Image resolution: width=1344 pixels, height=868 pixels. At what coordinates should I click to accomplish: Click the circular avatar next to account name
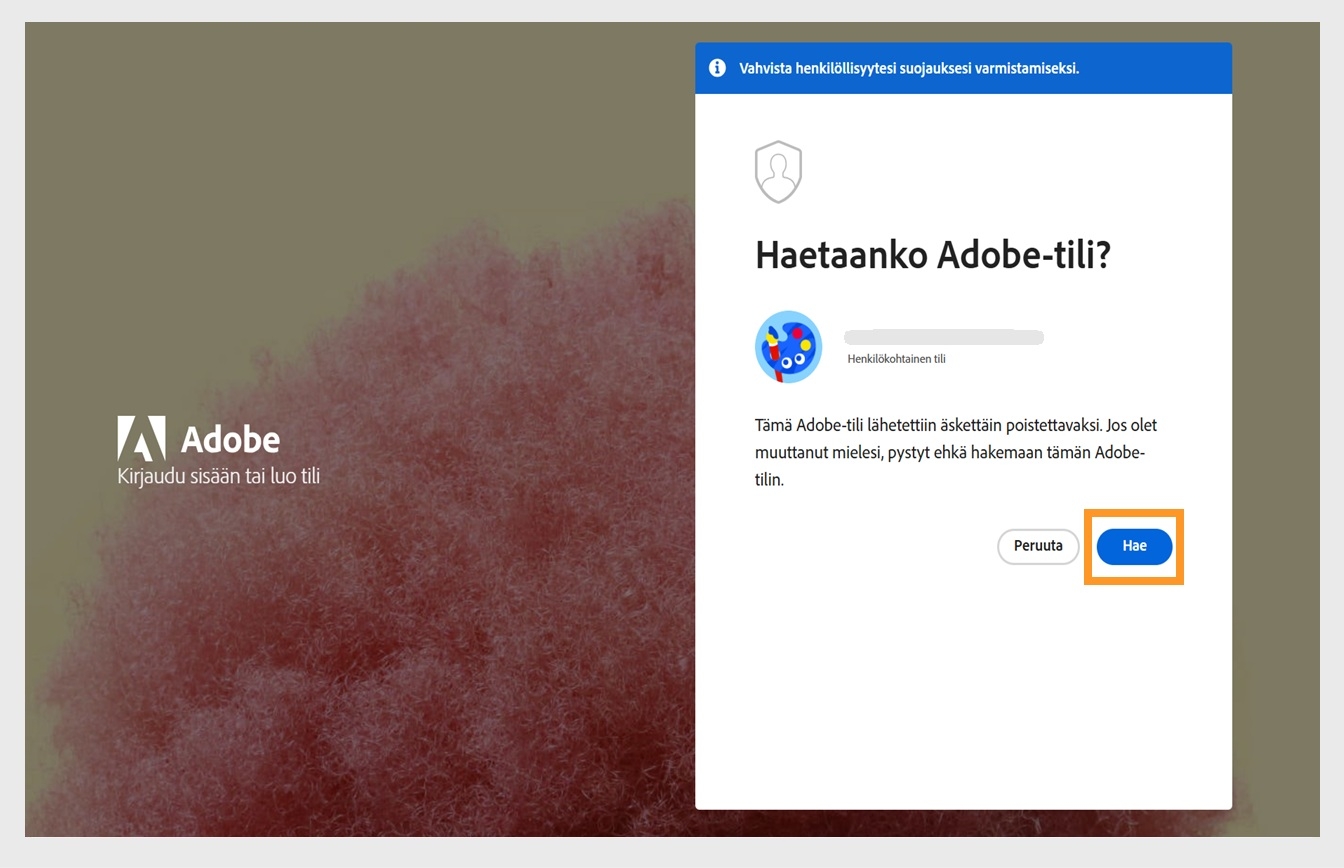coord(788,347)
